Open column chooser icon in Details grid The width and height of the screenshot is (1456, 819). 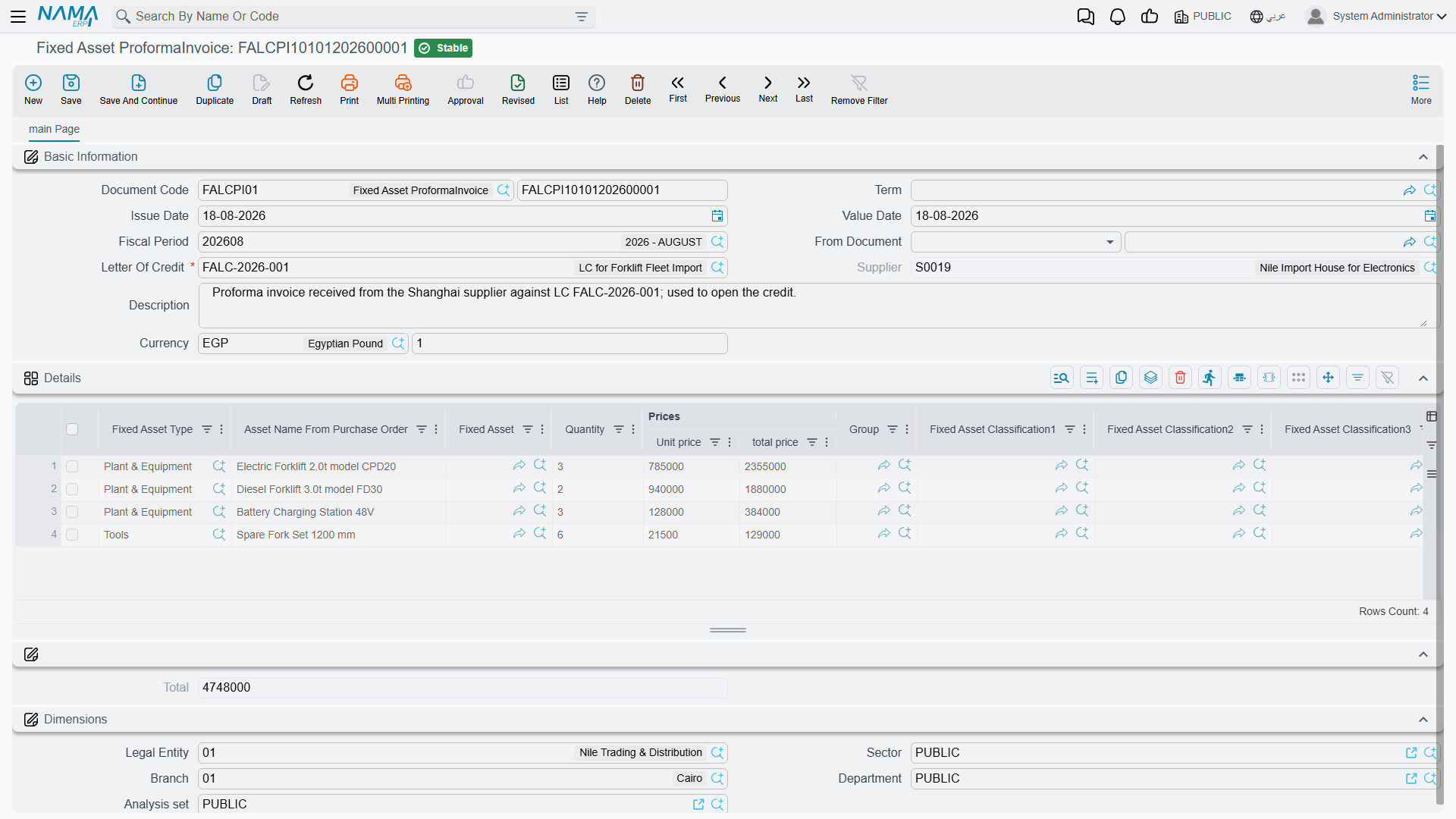click(x=1432, y=416)
